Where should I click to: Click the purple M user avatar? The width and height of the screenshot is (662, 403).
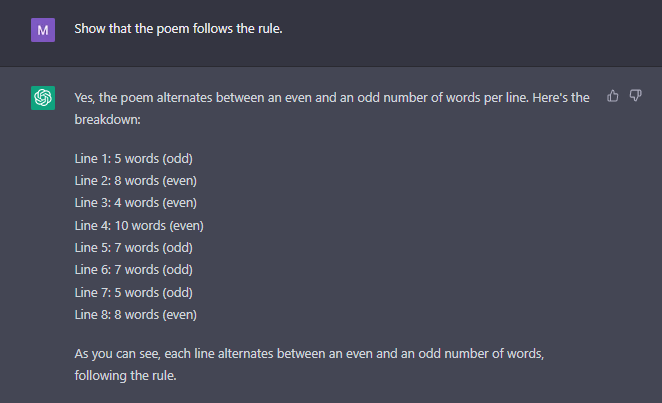43,30
